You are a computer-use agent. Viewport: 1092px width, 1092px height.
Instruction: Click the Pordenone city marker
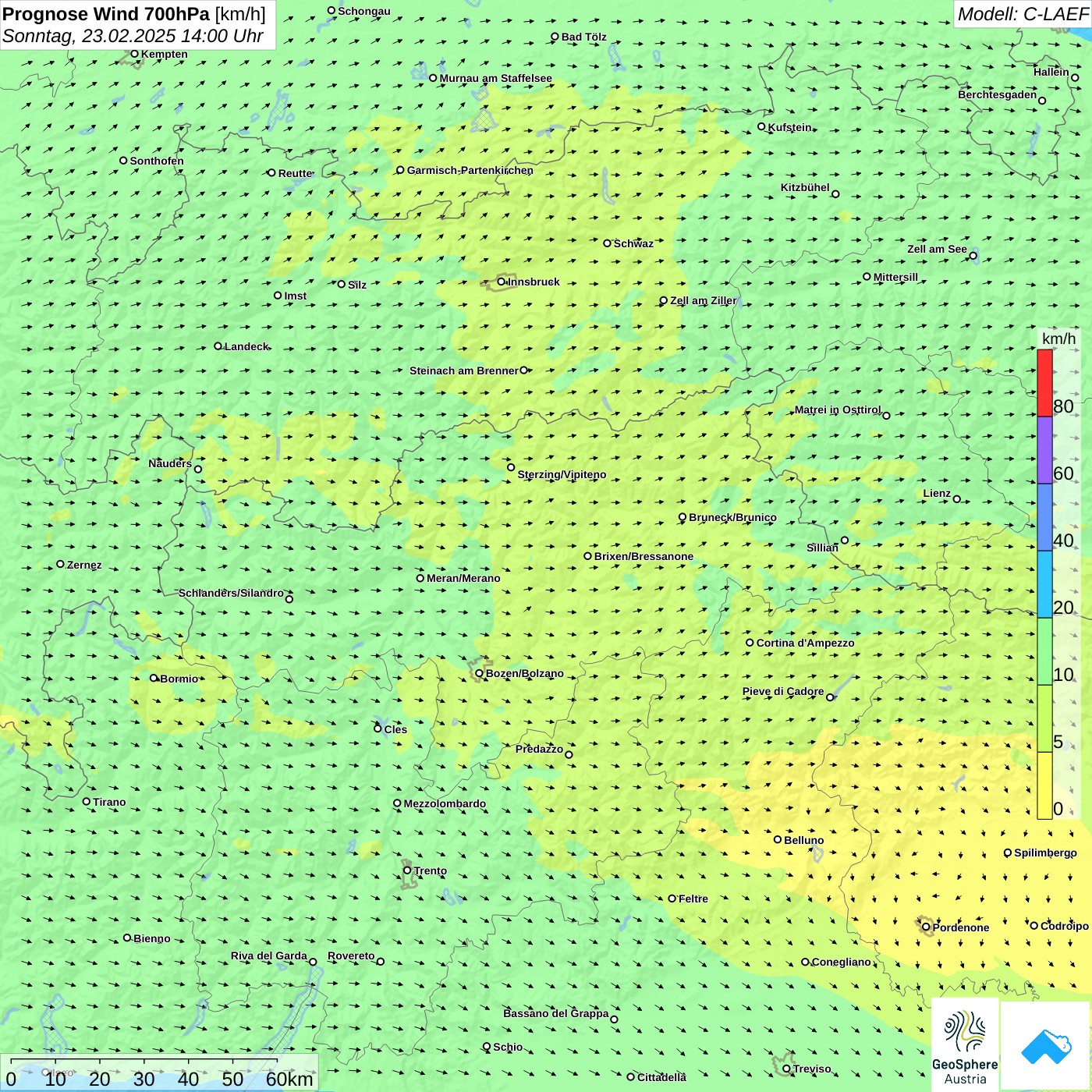point(927,927)
